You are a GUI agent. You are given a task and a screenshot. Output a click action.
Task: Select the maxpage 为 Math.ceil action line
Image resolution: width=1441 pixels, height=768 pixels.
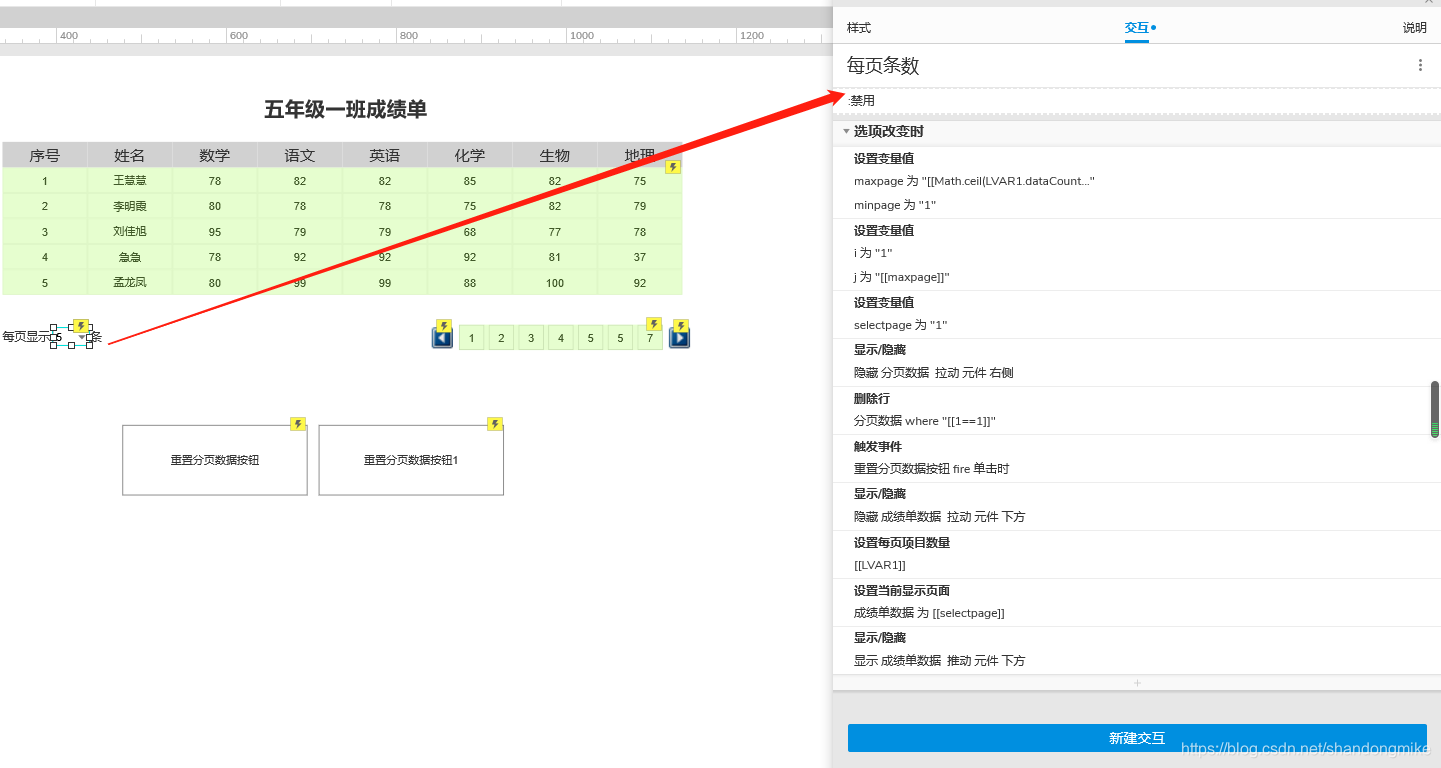[x=974, y=181]
